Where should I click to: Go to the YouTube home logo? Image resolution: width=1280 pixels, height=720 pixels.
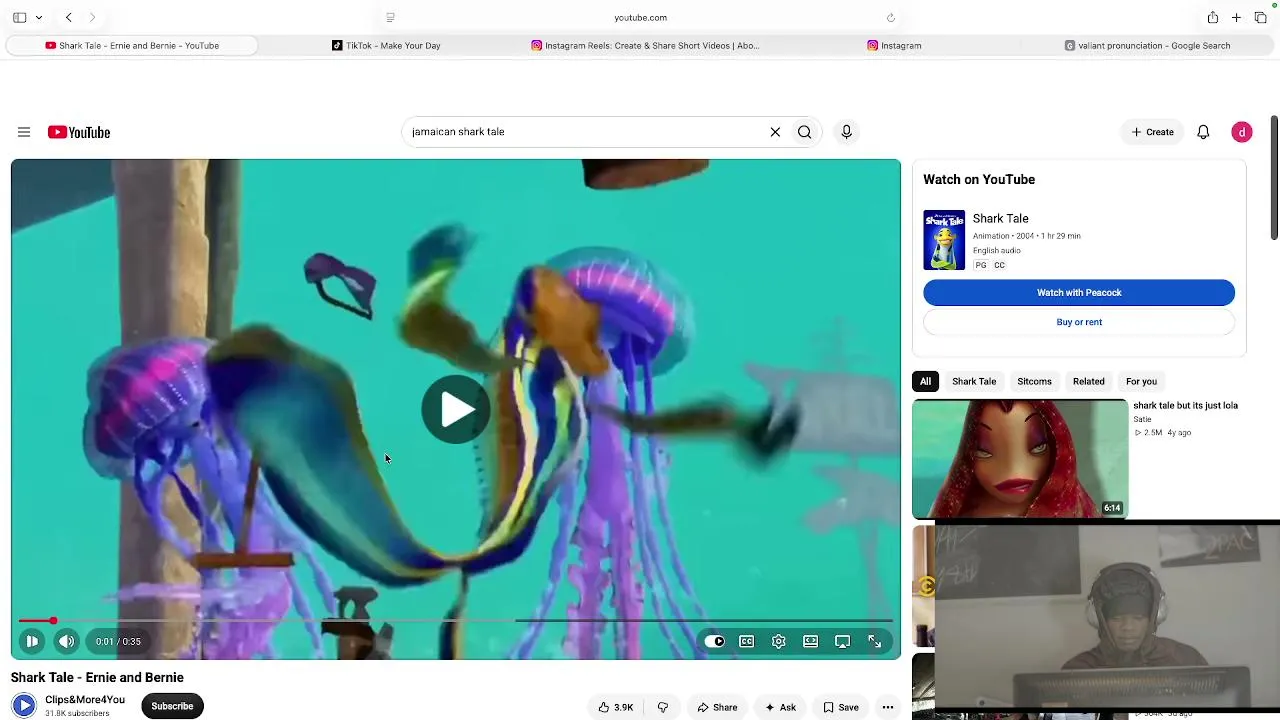[x=79, y=132]
